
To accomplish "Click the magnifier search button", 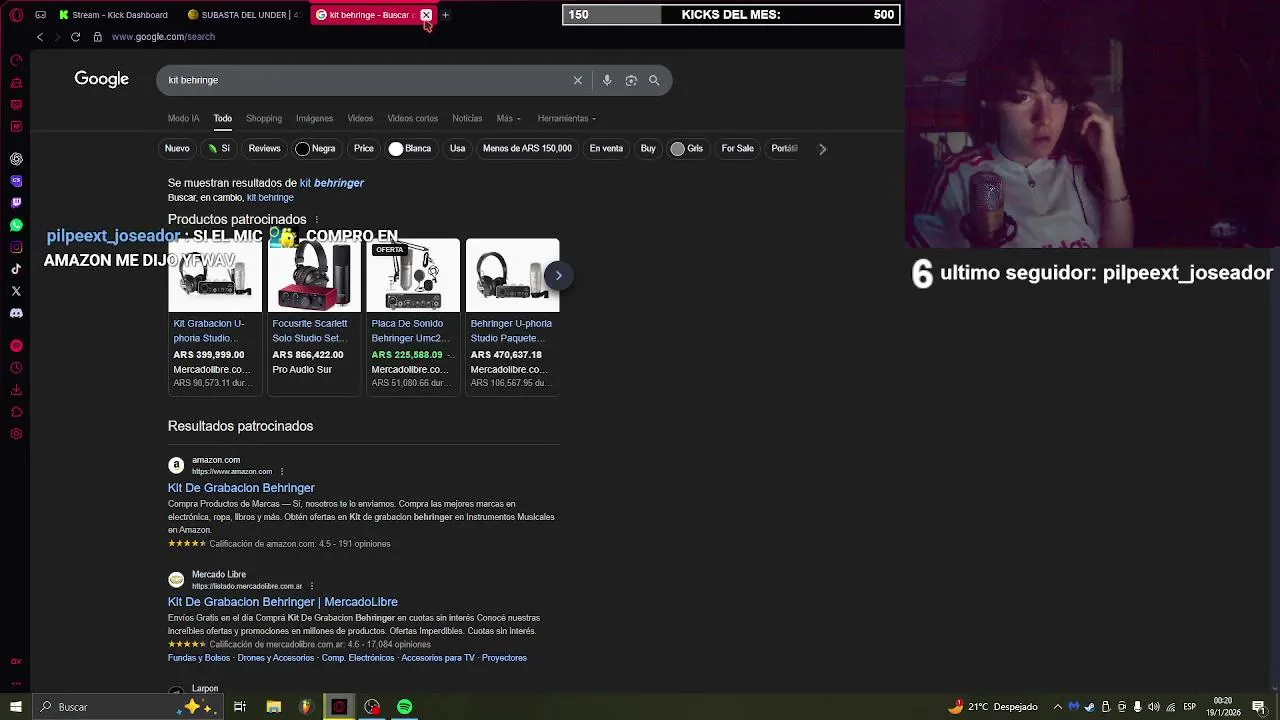I will pos(654,80).
